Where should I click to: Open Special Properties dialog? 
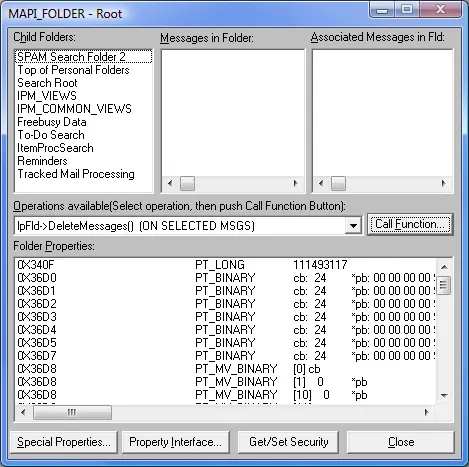64,442
